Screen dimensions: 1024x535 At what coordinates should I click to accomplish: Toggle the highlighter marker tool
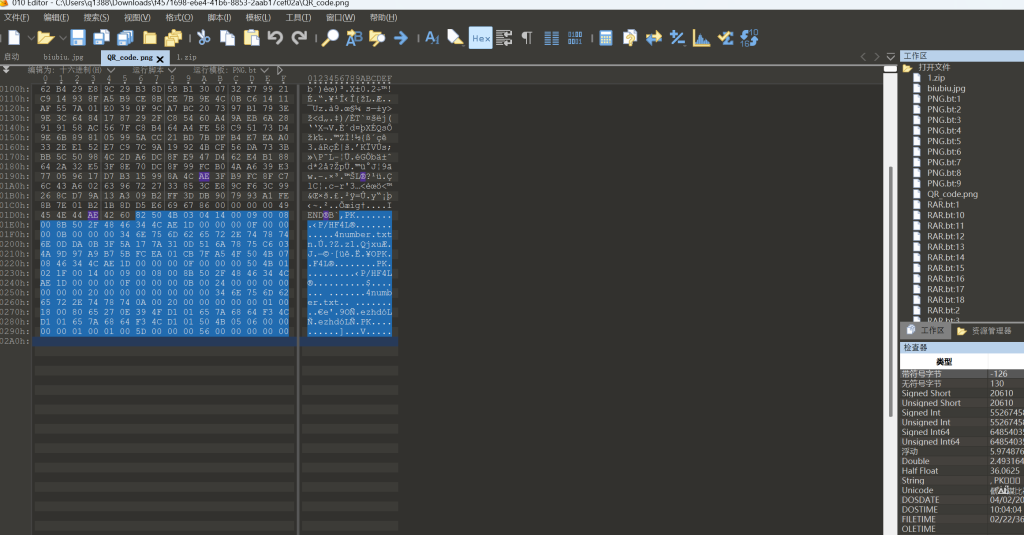[455, 38]
